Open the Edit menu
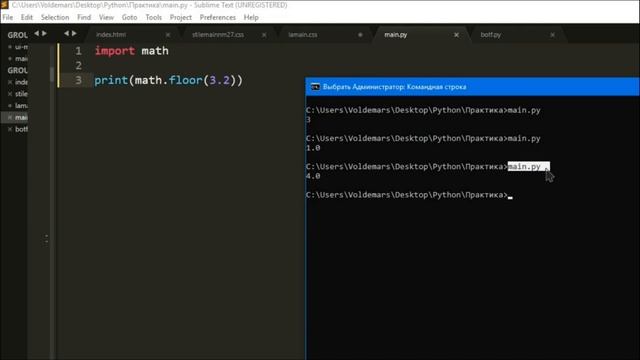 [27, 18]
